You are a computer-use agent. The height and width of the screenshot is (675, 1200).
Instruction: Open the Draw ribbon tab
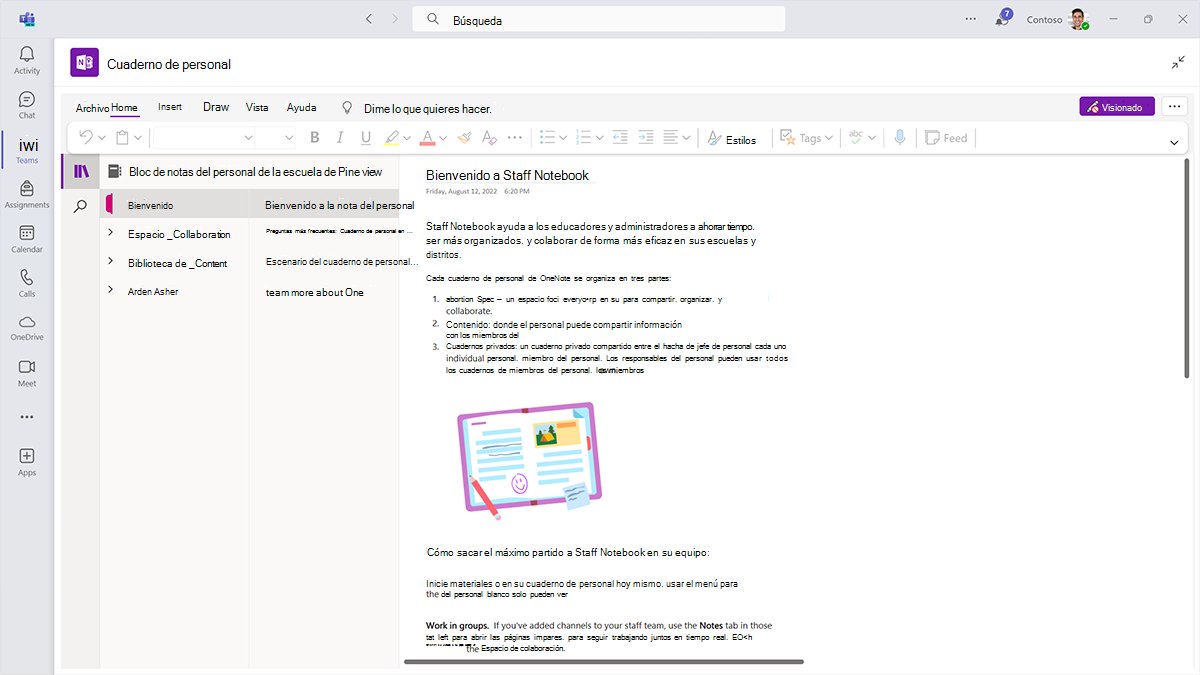(216, 107)
